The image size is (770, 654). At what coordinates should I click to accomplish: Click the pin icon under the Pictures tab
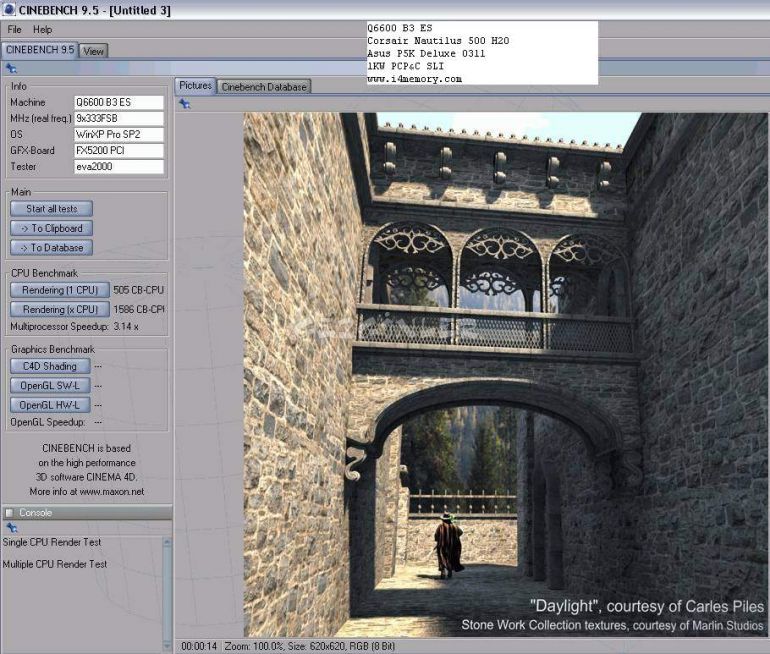tap(185, 103)
